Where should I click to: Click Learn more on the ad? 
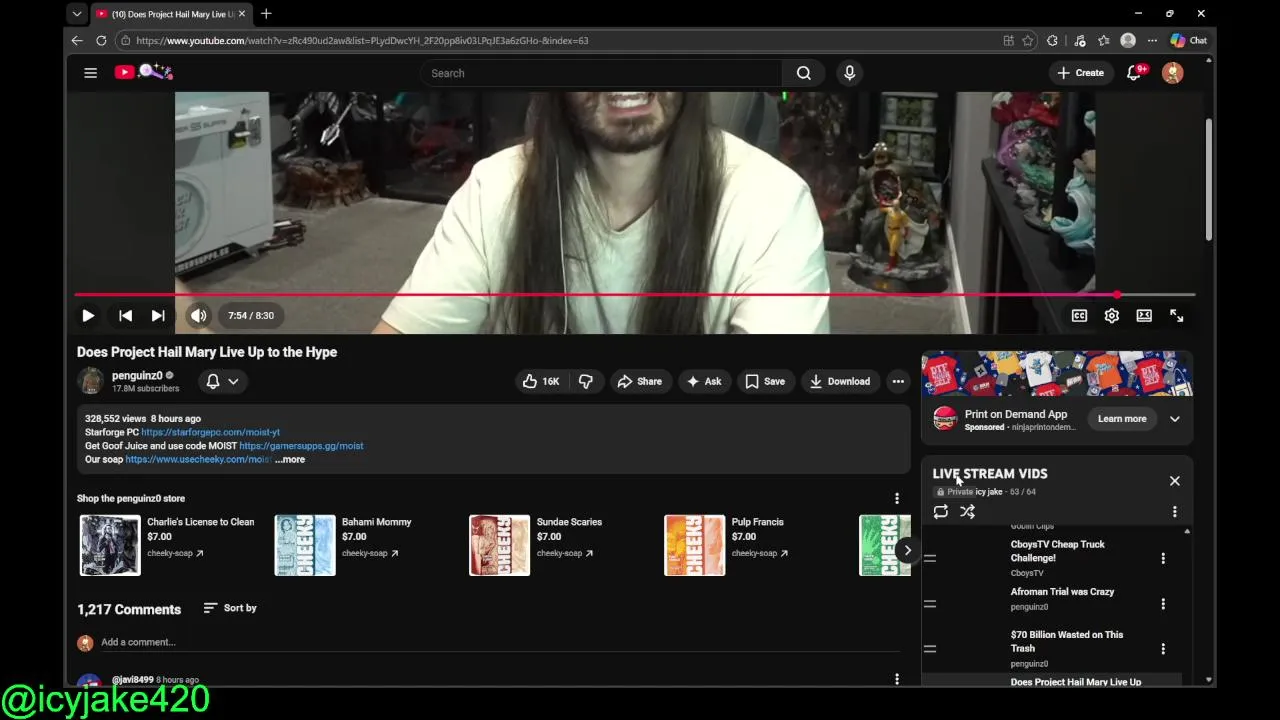(1122, 419)
